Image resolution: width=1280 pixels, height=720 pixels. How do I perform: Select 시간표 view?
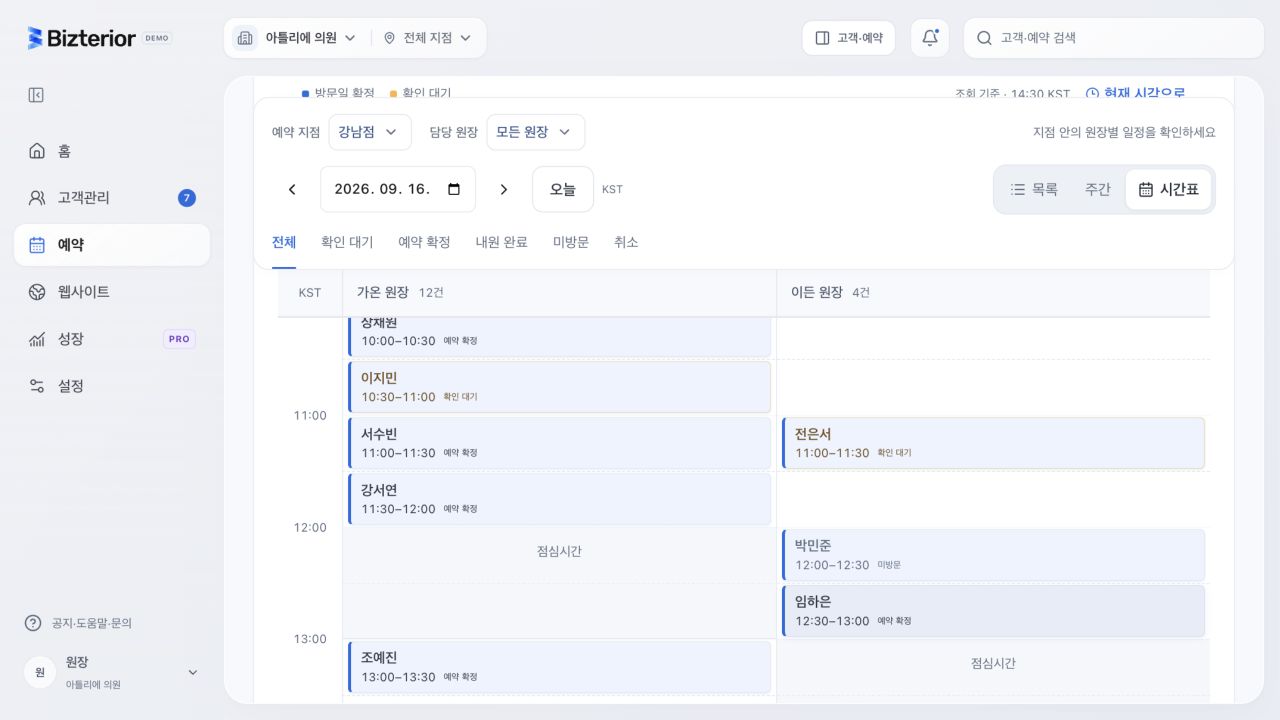(1169, 189)
